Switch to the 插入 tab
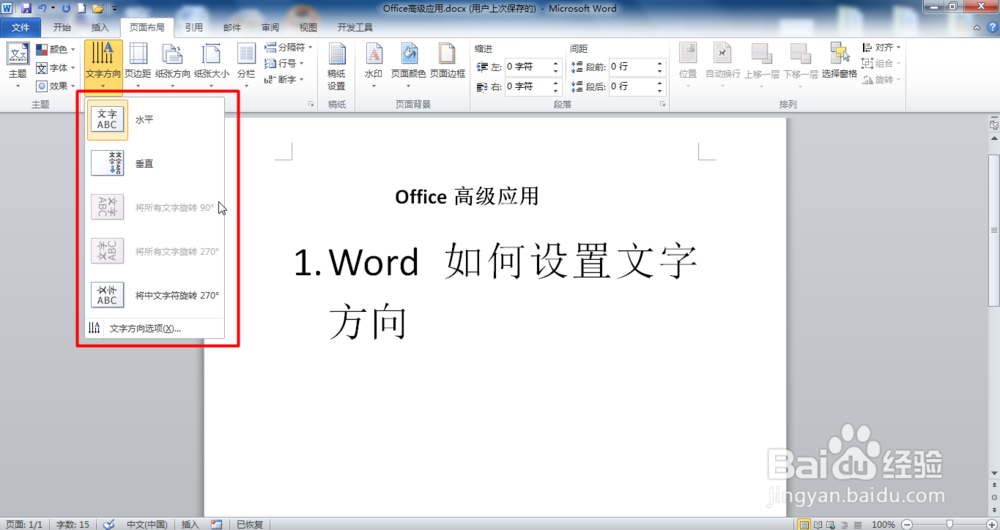This screenshot has width=1000, height=530. pyautogui.click(x=100, y=27)
